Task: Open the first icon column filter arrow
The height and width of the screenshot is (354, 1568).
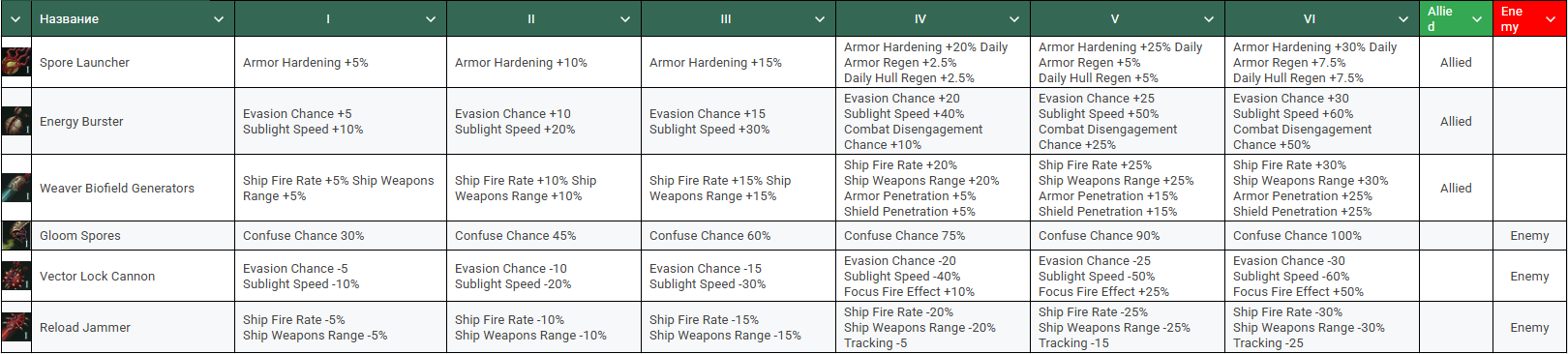Action: pyautogui.click(x=15, y=18)
